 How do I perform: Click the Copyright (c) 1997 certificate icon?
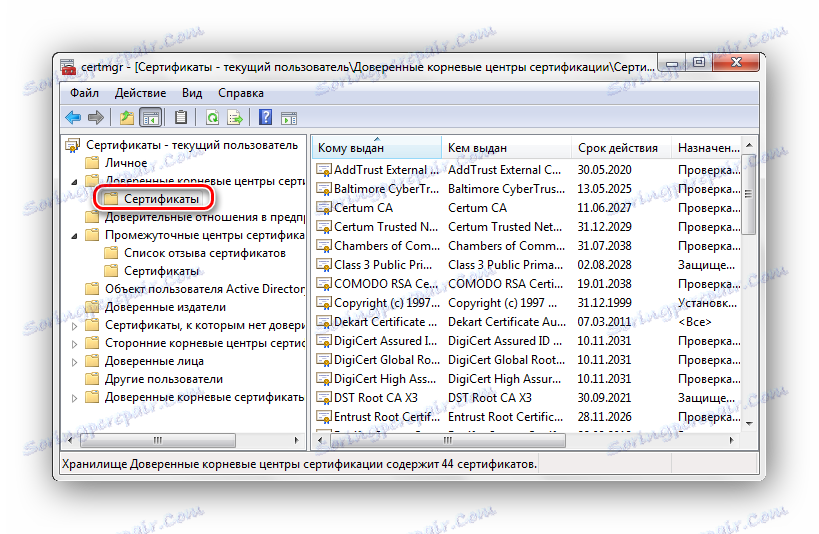[324, 303]
